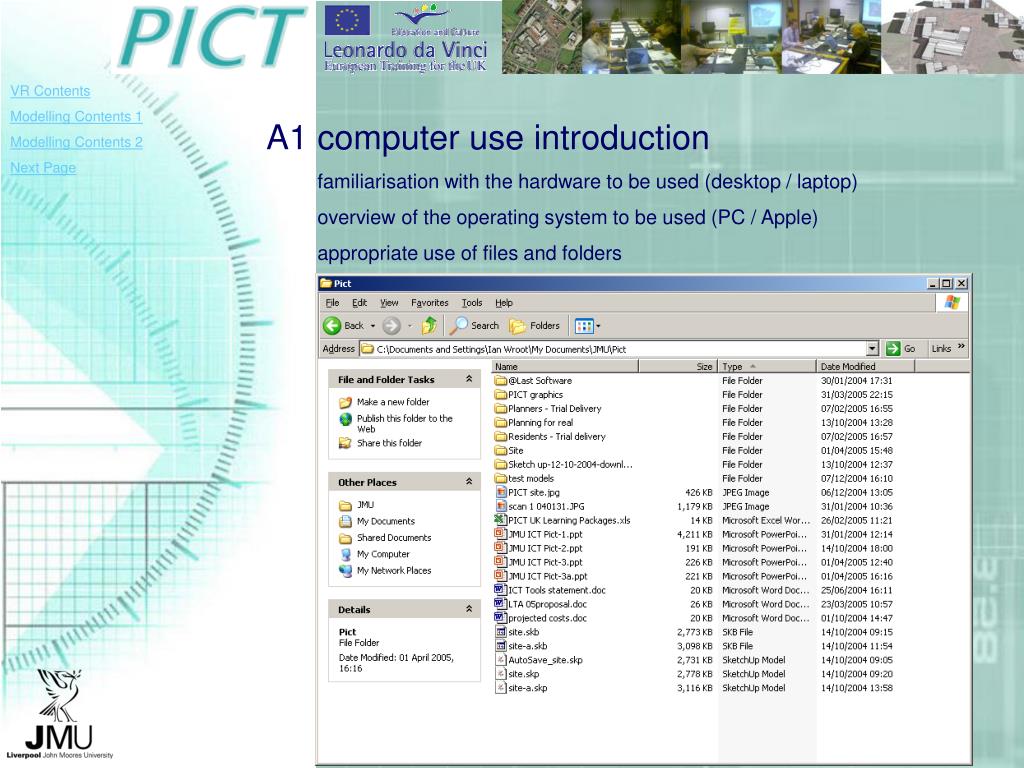The height and width of the screenshot is (768, 1024).
Task: Click the Windows flag logo in menu bar
Action: pos(952,302)
